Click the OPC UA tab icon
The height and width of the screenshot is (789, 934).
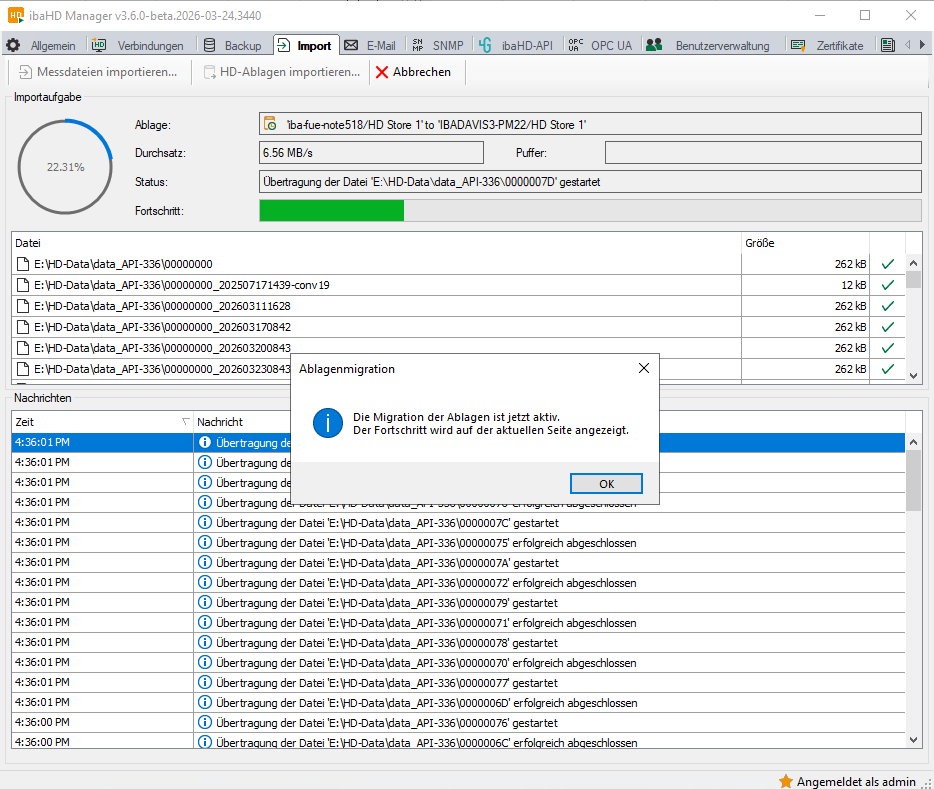pyautogui.click(x=574, y=46)
